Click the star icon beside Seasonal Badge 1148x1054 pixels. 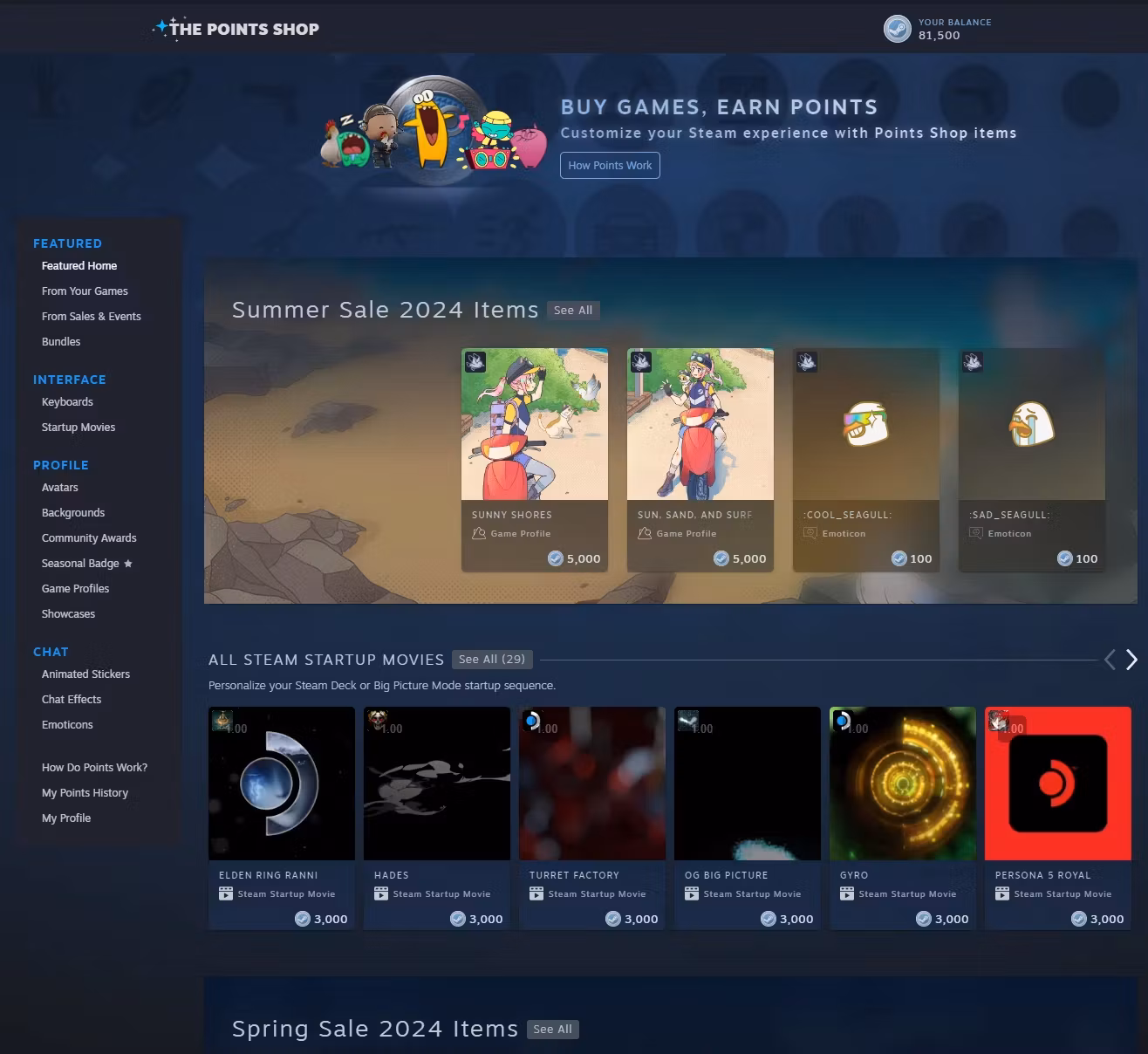[128, 564]
